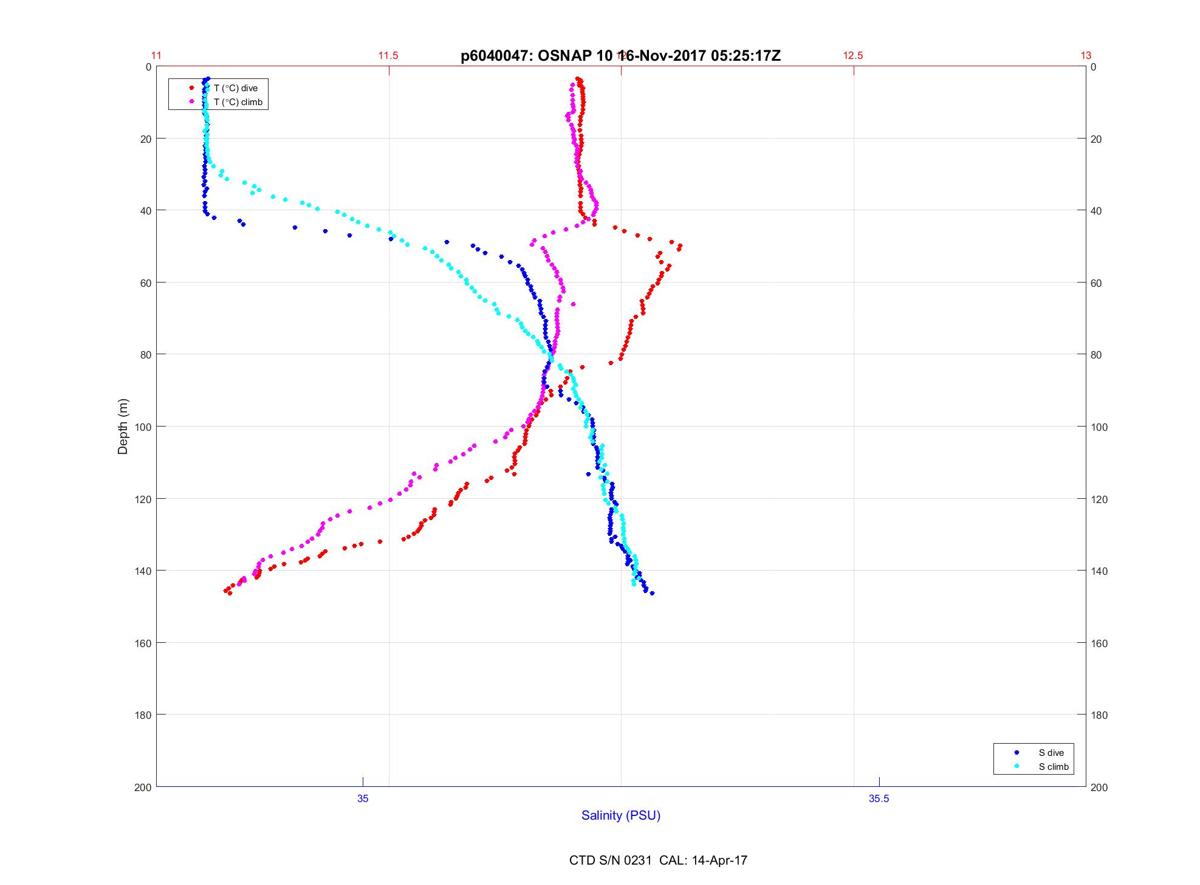Click depth tick '40' on right axis

(x=1097, y=211)
